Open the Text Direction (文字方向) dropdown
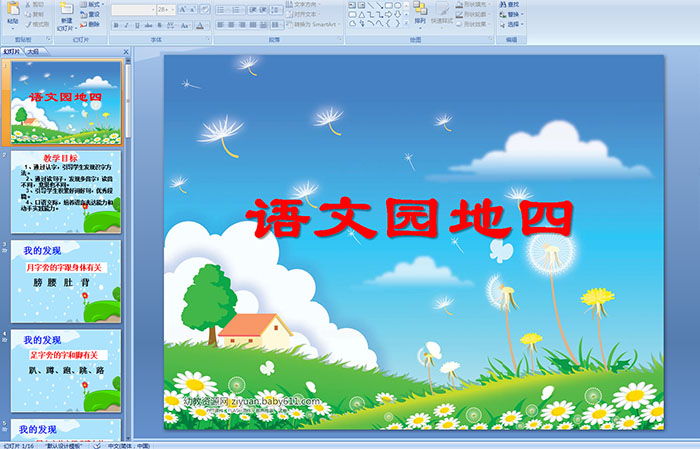Screen dimensions: 700x449 click(x=304, y=4)
